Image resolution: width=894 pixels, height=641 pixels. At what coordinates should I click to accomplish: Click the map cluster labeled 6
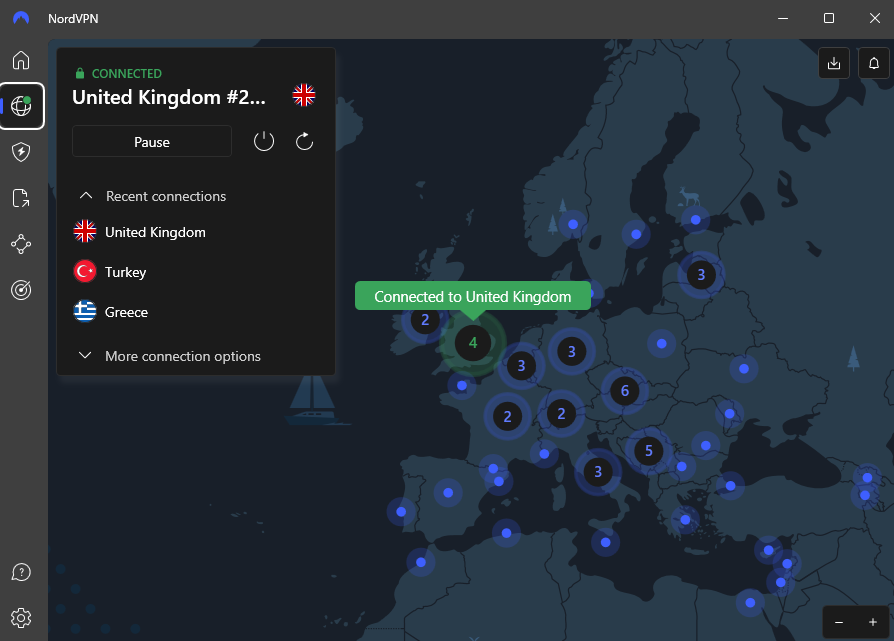(x=625, y=391)
